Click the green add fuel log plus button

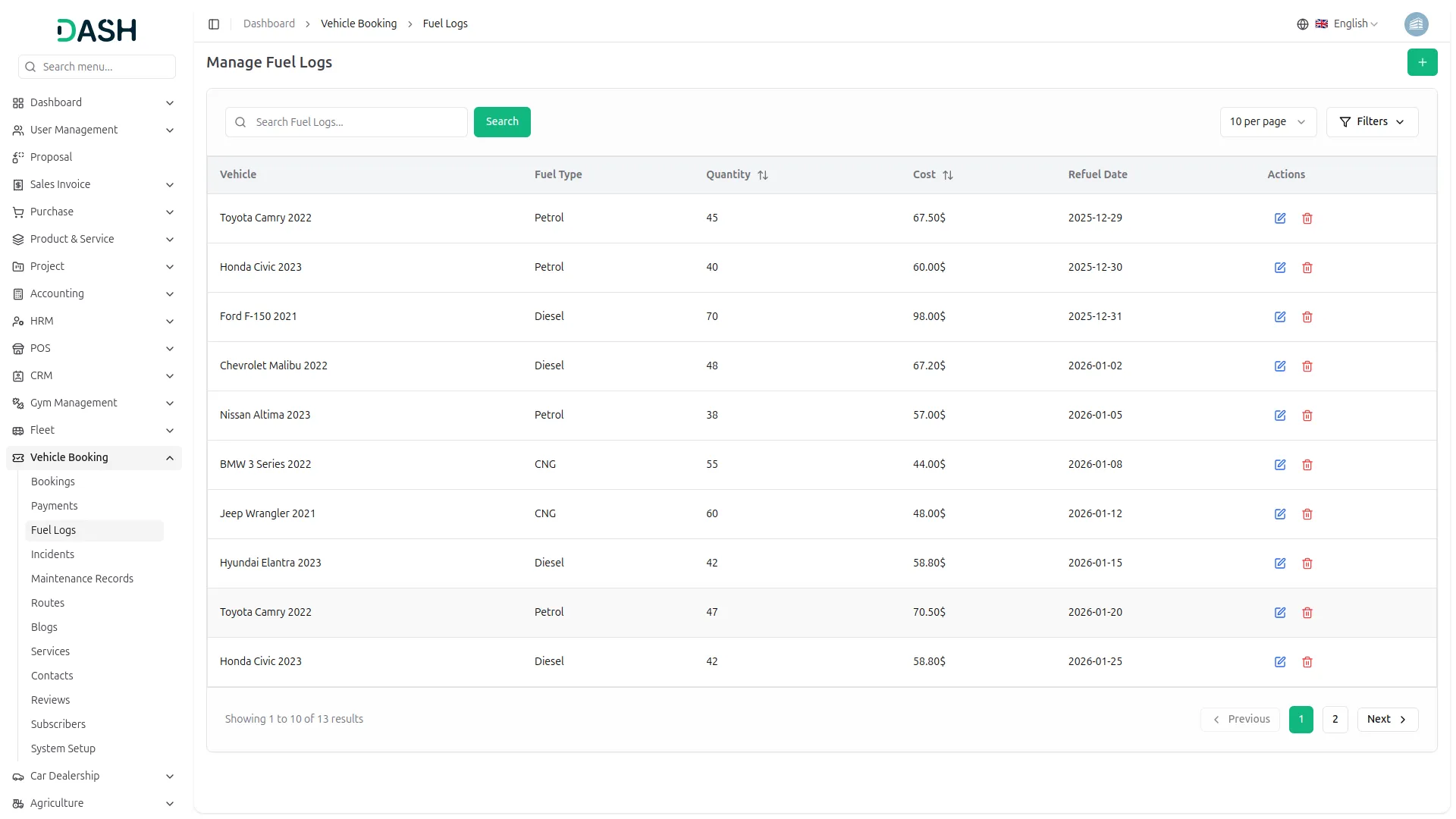1422,62
